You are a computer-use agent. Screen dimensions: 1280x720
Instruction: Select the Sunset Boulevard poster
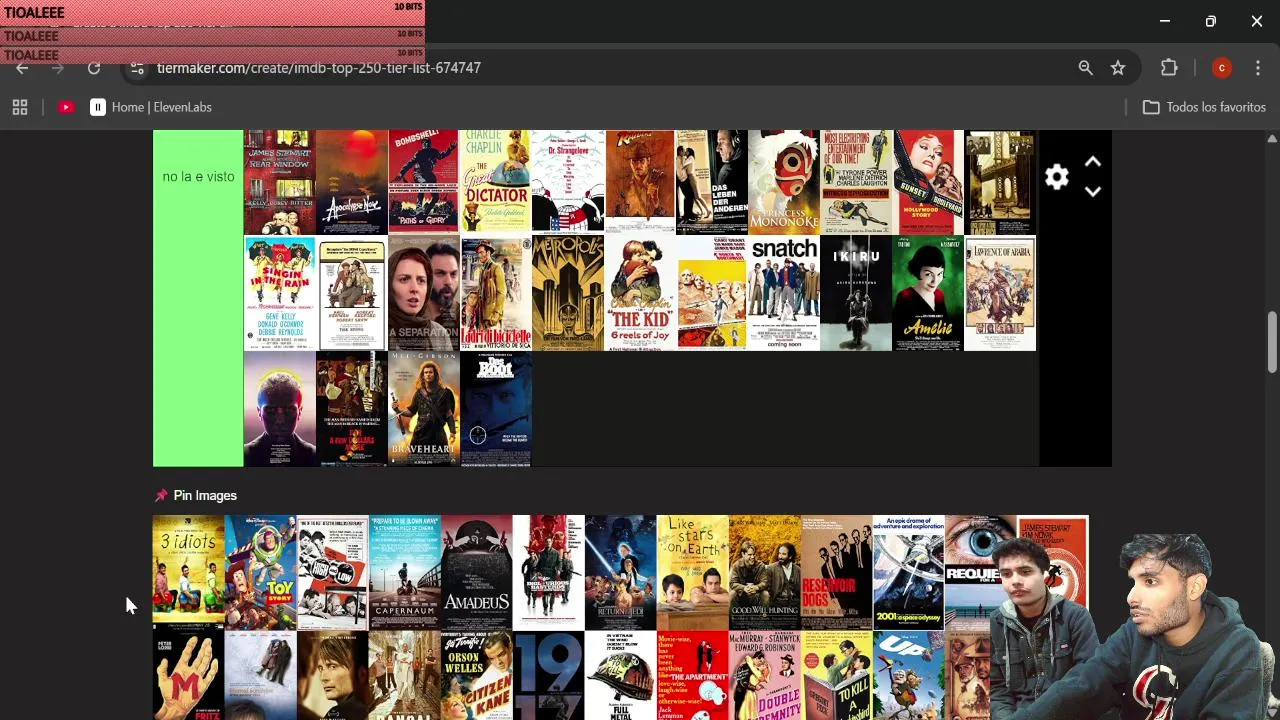(x=928, y=182)
